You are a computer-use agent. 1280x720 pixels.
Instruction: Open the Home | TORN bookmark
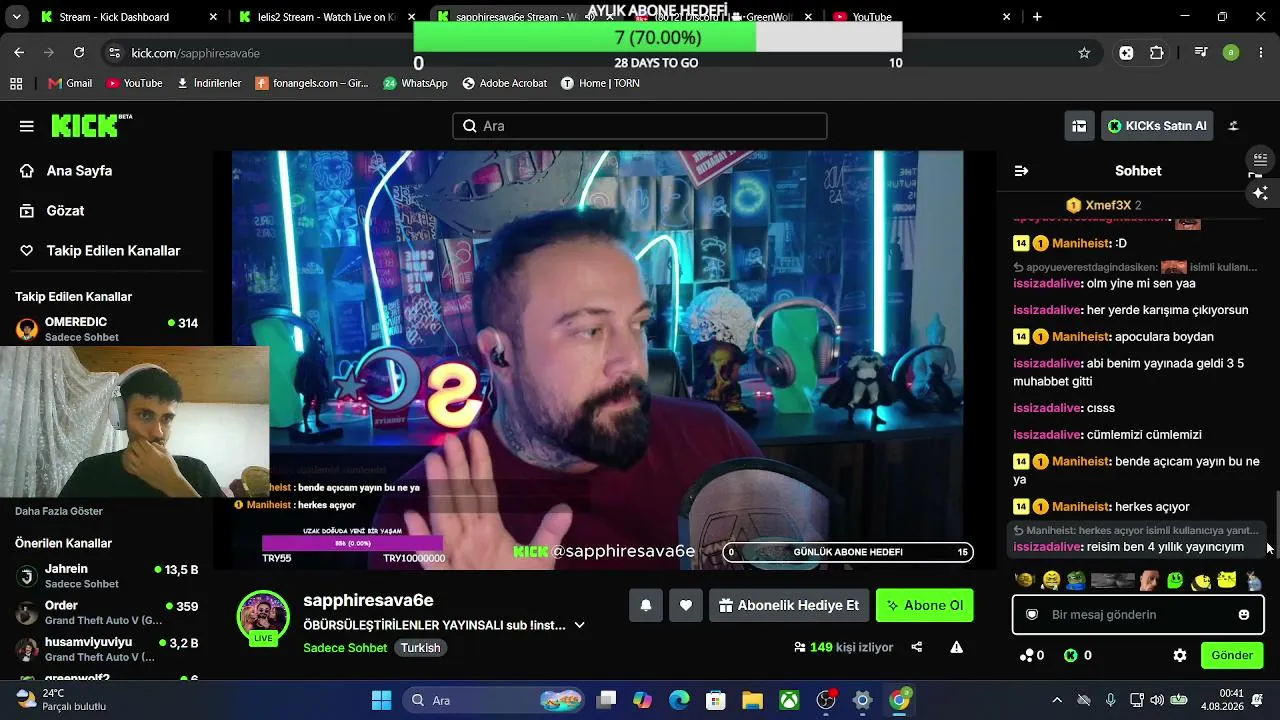tap(600, 83)
